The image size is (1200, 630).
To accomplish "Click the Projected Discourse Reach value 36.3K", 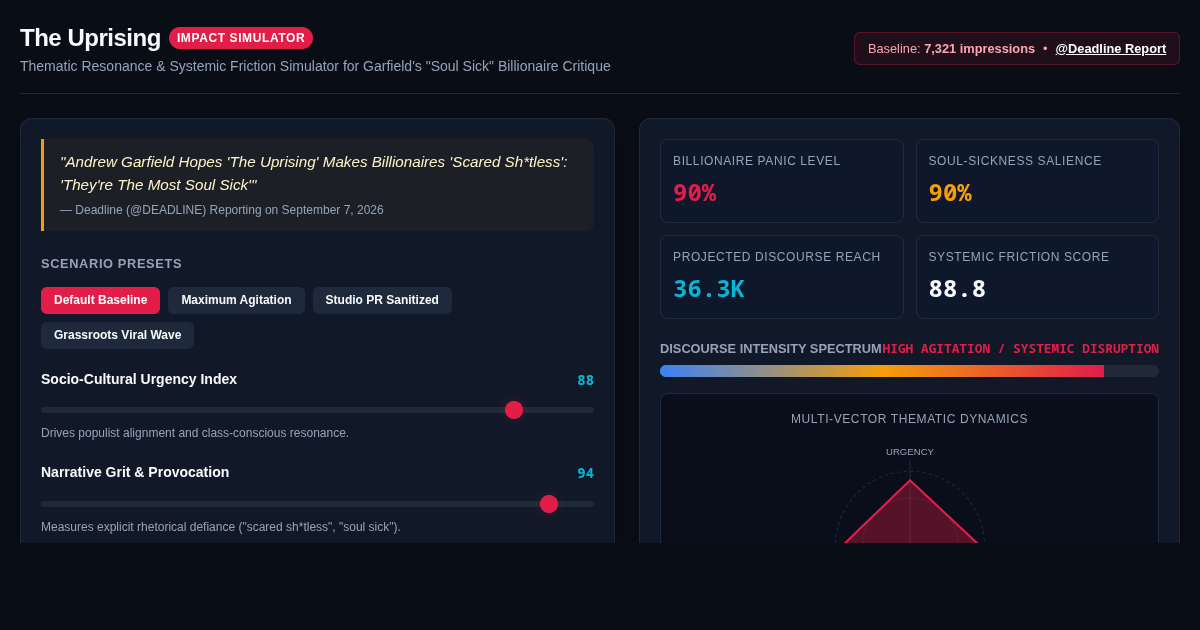I will coord(708,289).
